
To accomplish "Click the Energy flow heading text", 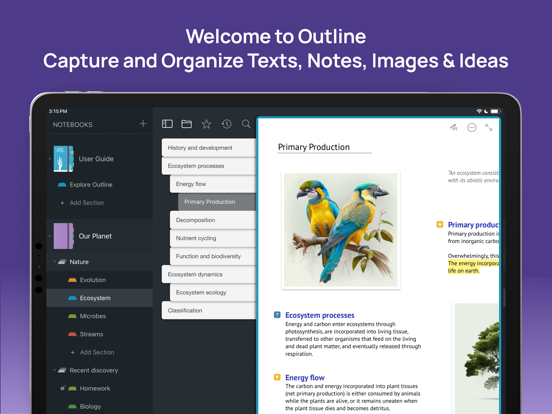I will 305,377.
